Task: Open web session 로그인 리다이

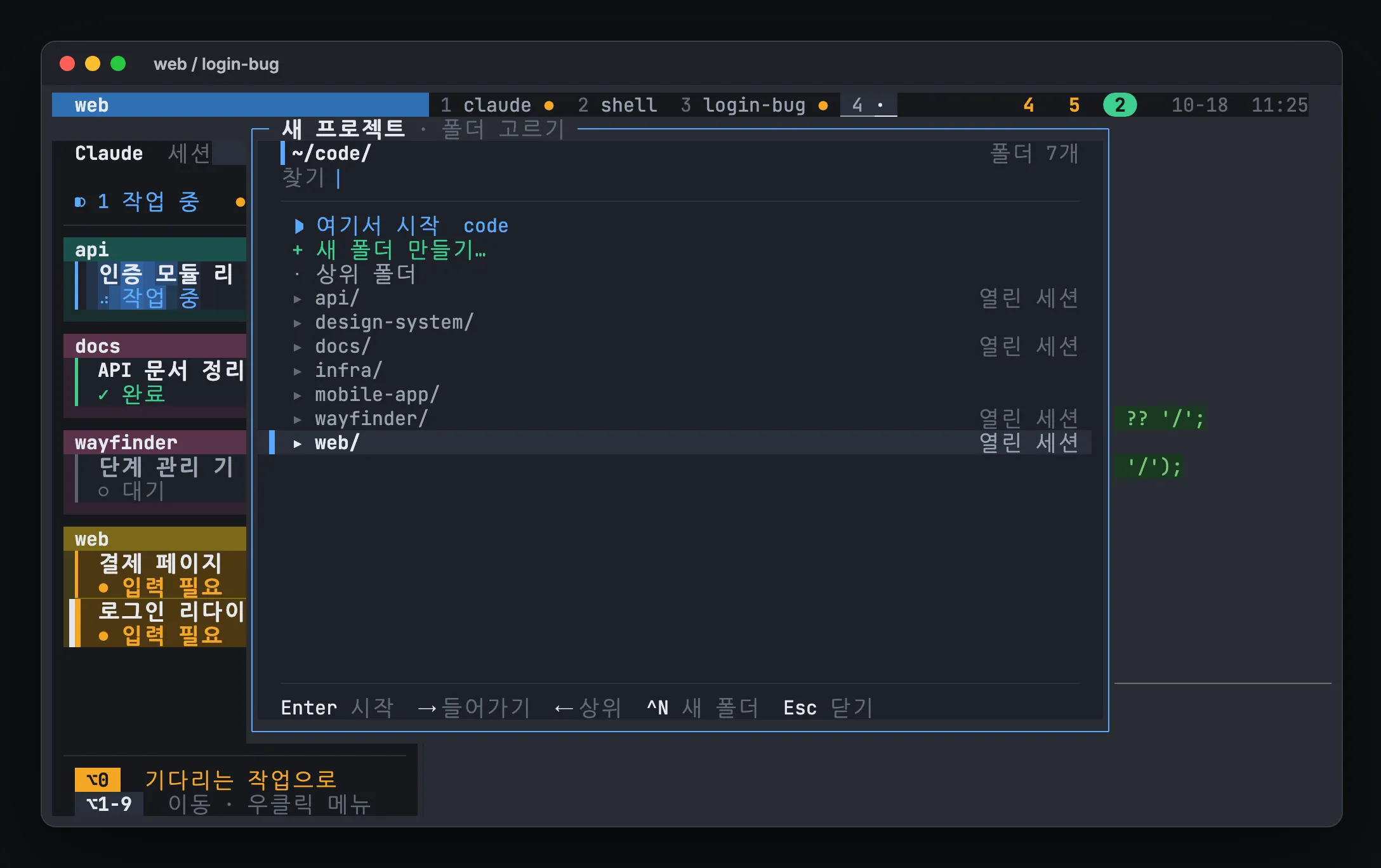Action: click(159, 623)
